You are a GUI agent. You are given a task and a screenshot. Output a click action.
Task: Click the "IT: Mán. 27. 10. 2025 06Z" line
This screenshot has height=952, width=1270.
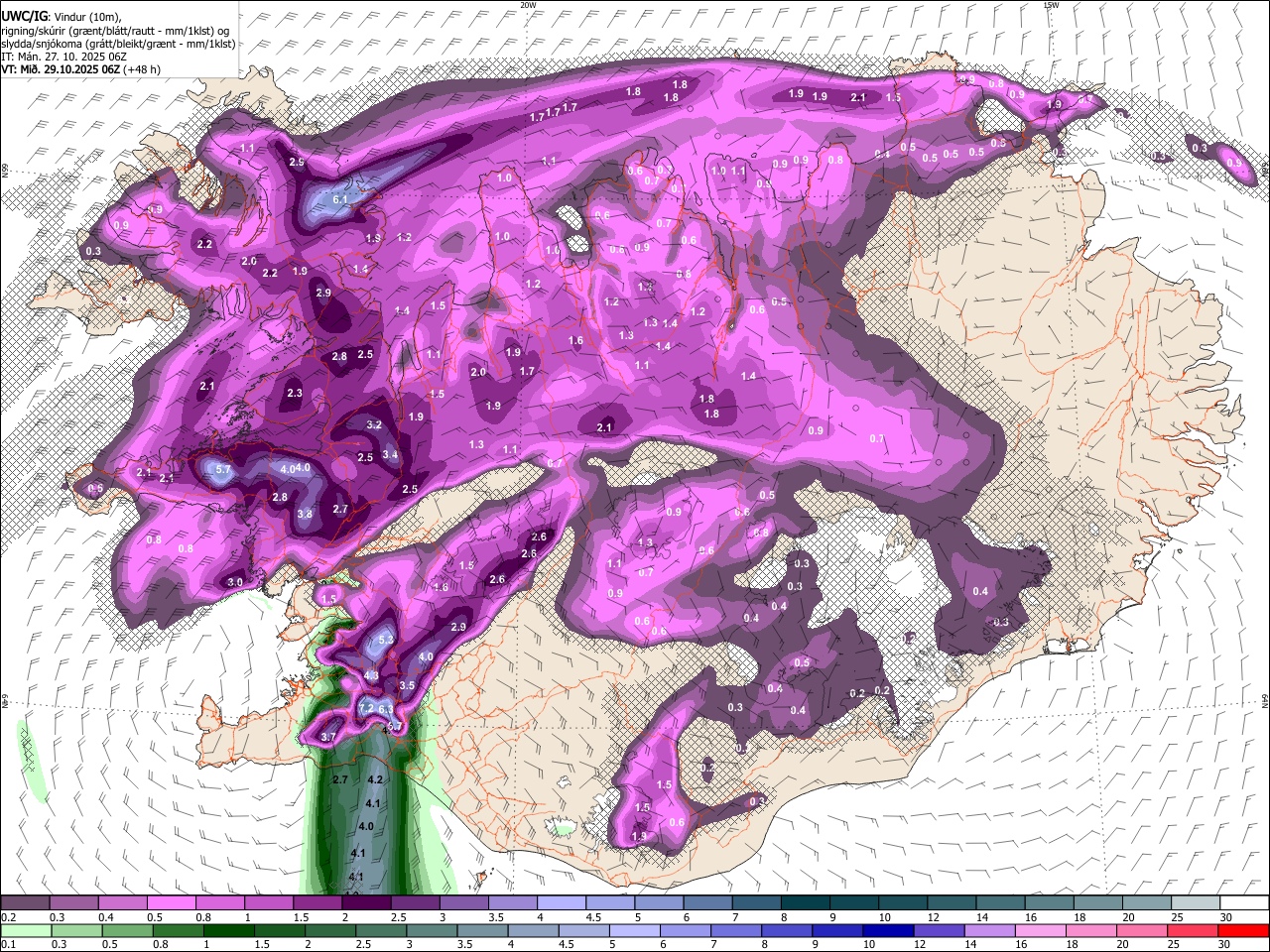[63, 57]
